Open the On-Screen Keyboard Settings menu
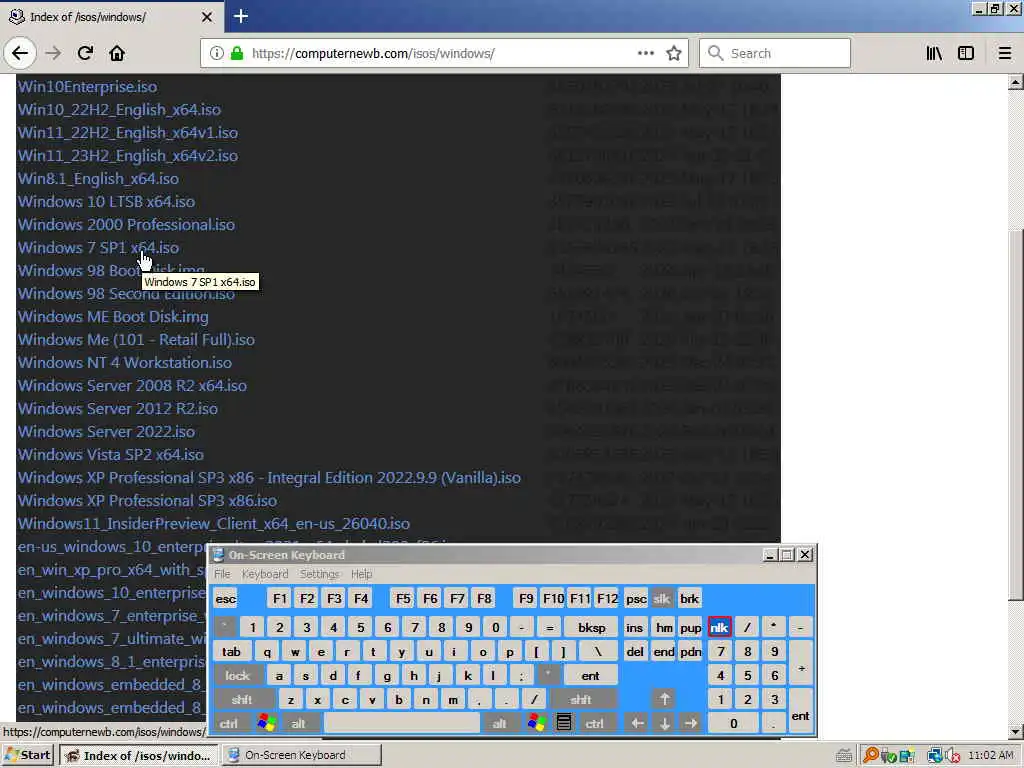Image resolution: width=1024 pixels, height=768 pixels. [x=319, y=574]
